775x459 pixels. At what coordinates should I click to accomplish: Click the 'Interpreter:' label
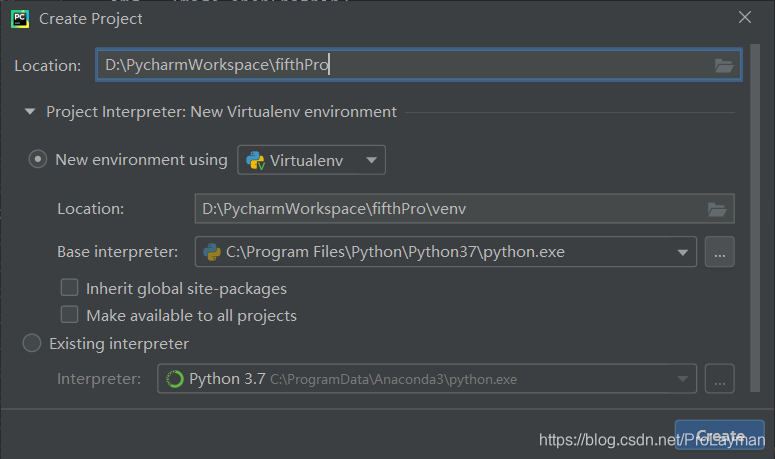tap(99, 379)
